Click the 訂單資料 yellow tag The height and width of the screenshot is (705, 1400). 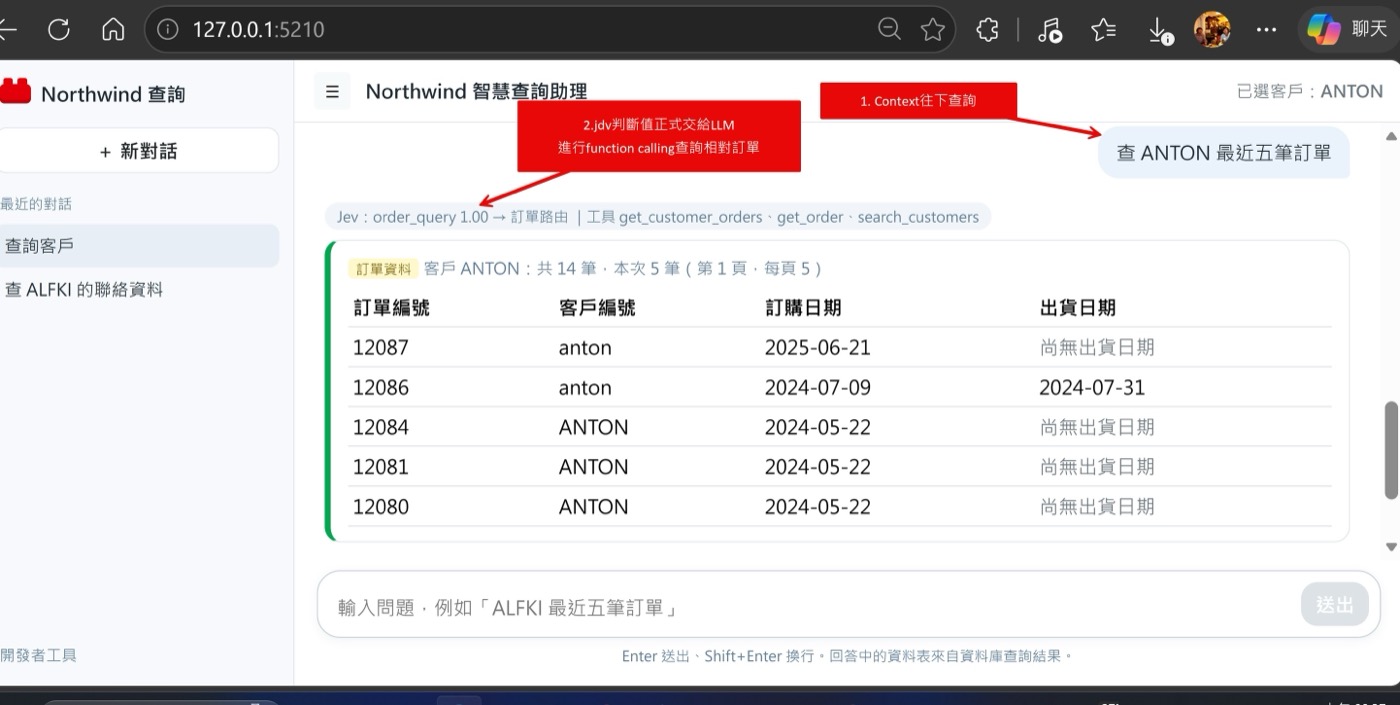pyautogui.click(x=381, y=268)
